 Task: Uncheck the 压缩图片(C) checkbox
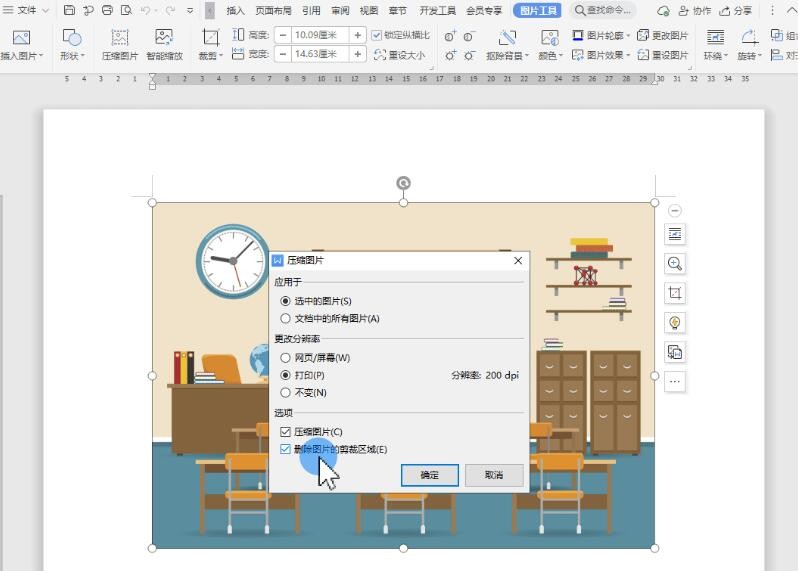point(286,432)
